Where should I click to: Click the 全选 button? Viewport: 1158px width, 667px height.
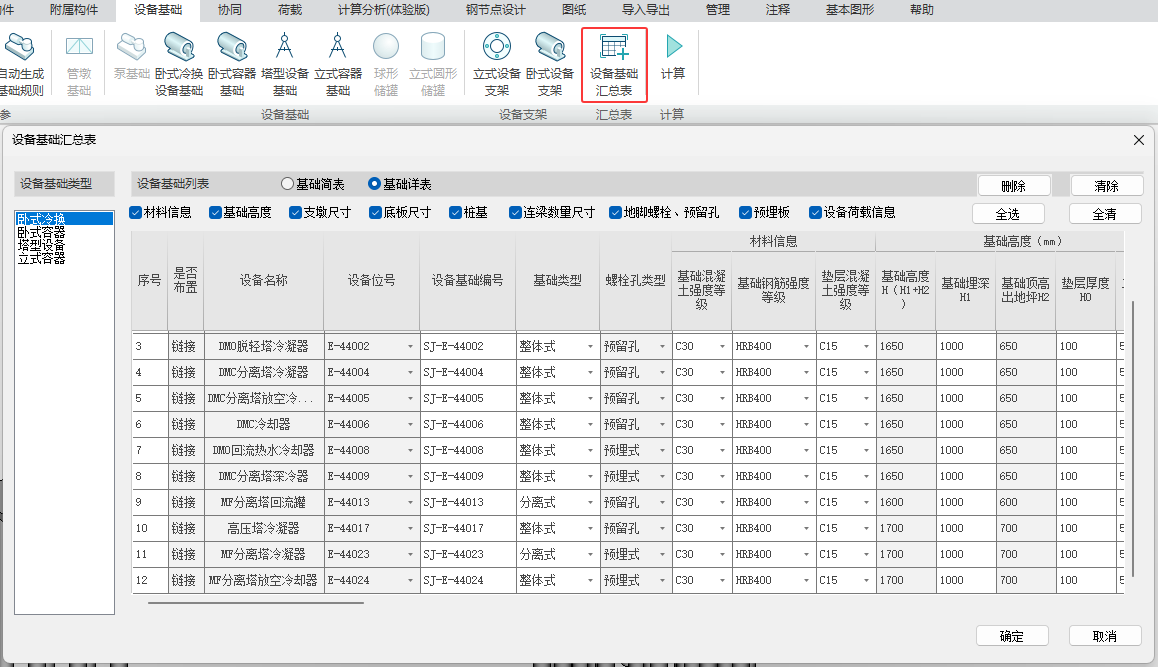click(x=1007, y=214)
